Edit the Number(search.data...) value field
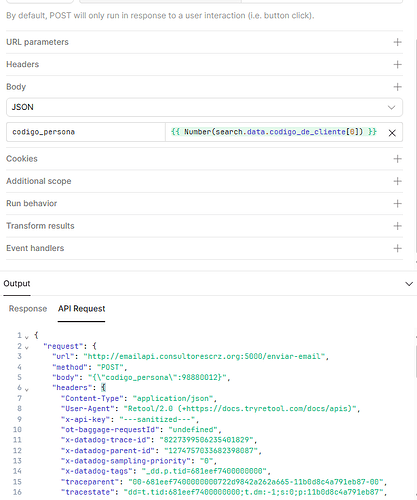The image size is (417, 500). [x=274, y=132]
